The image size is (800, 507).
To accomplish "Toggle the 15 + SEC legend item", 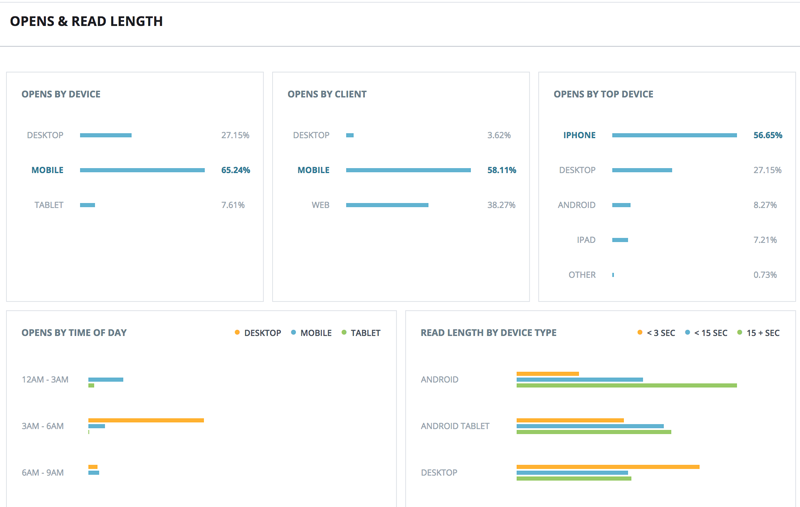I will (x=758, y=333).
